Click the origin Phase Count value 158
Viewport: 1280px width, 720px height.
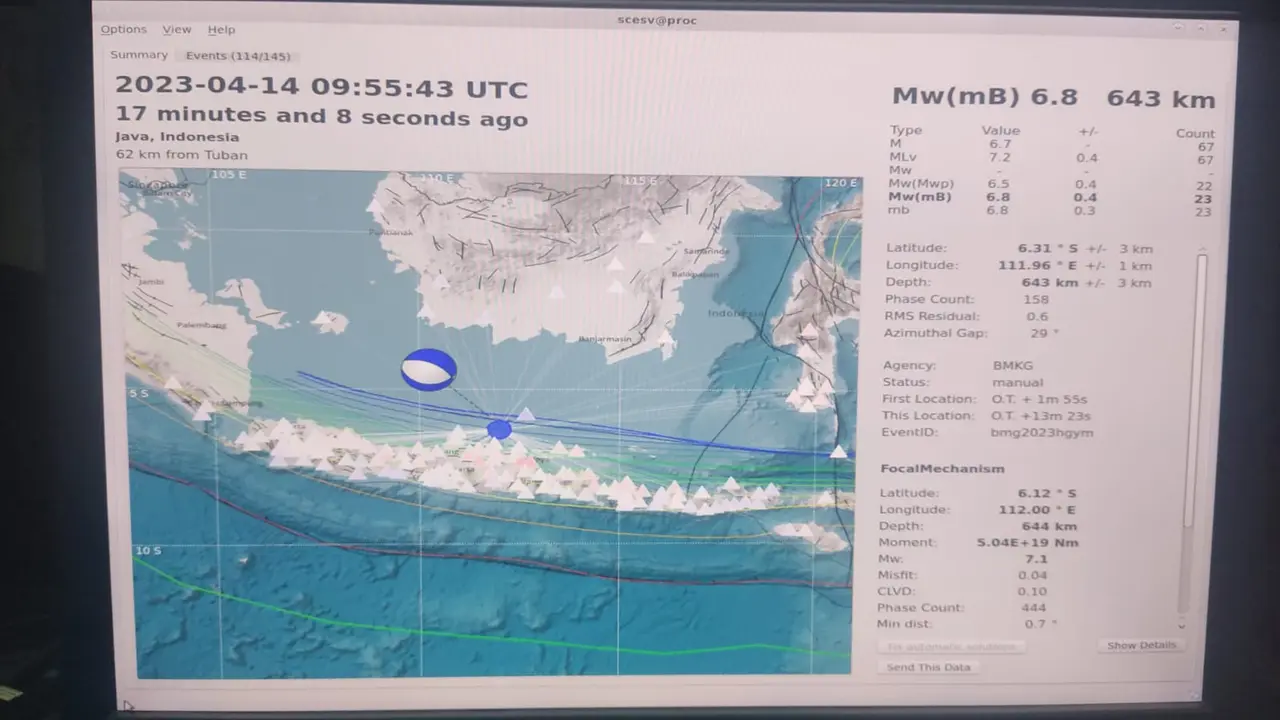[1035, 299]
